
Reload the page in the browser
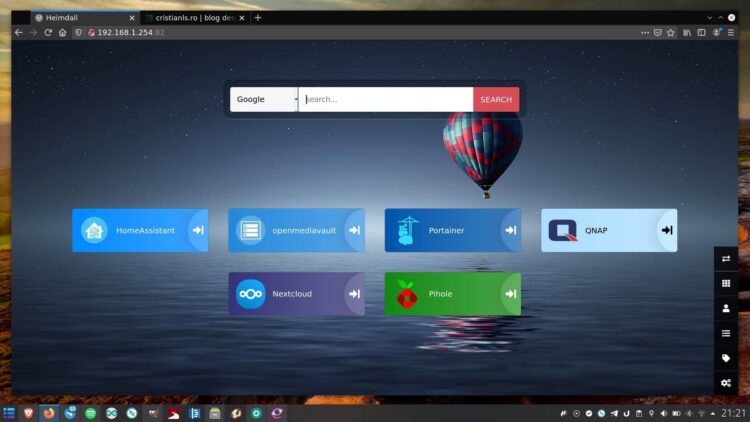coord(48,33)
